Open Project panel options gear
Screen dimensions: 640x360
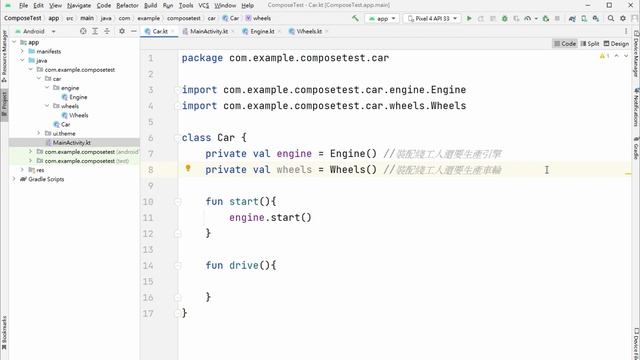pos(122,31)
